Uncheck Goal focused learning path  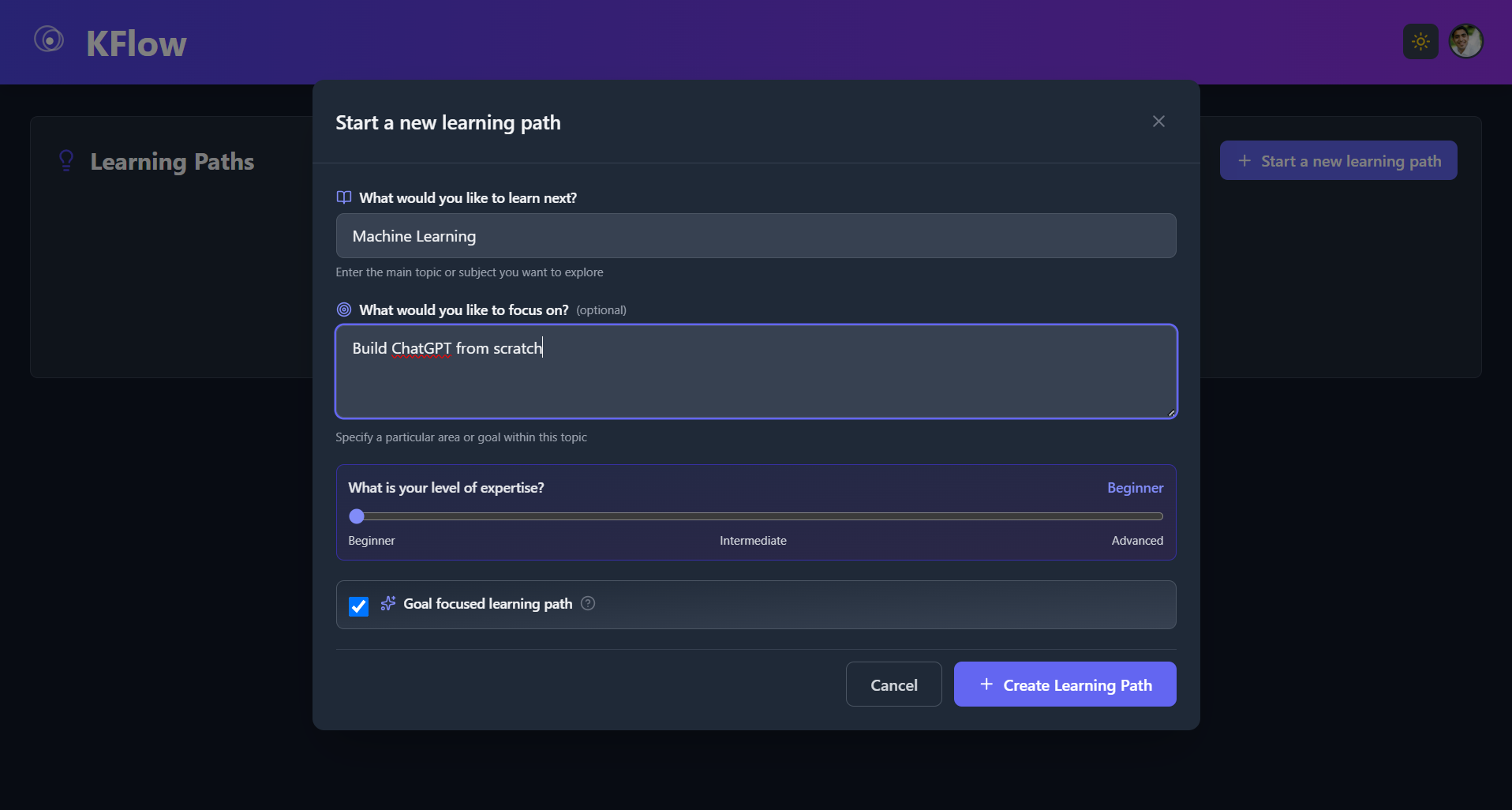[x=358, y=606]
